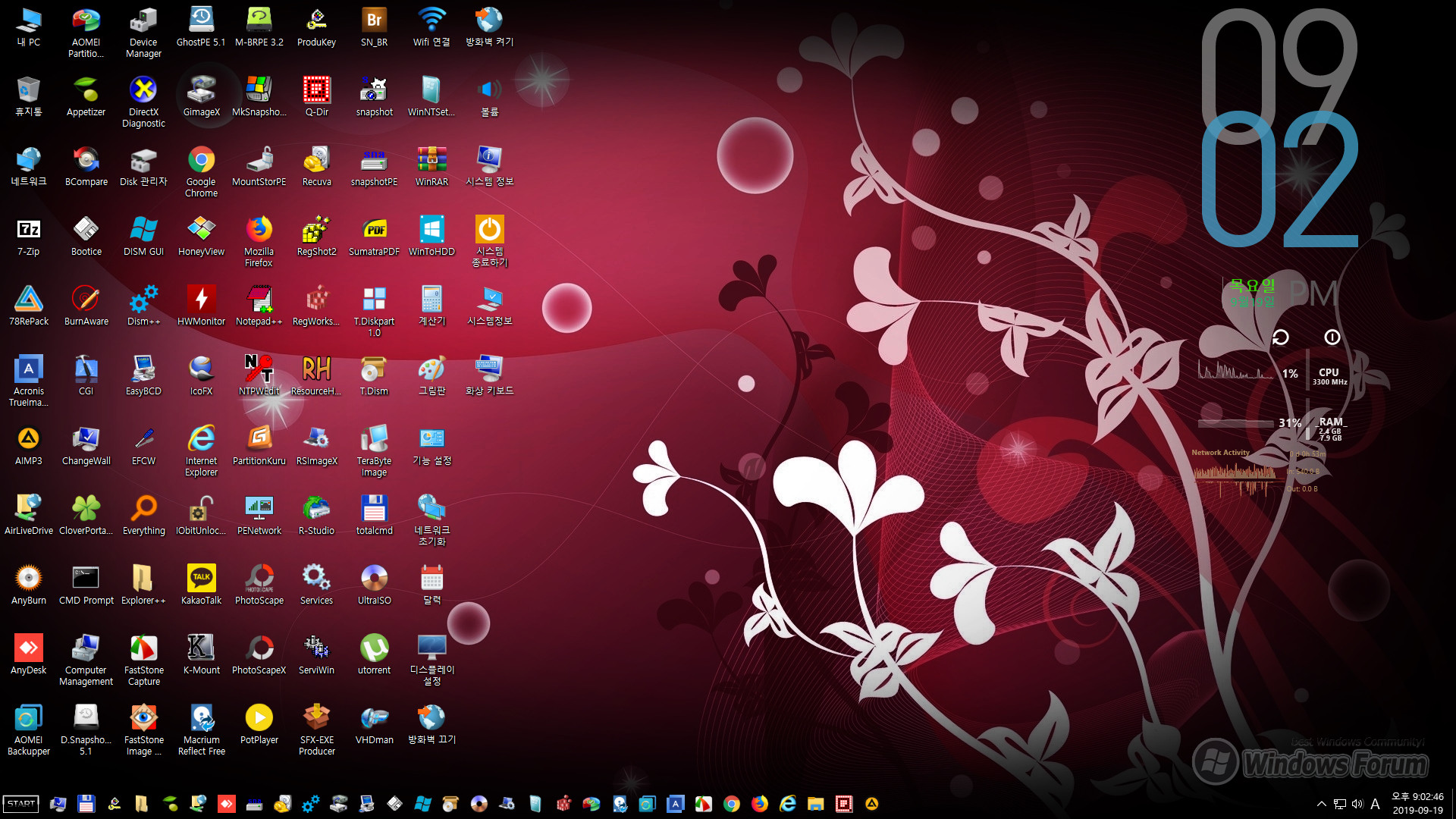The image size is (1456, 819).
Task: Click the 시스템 종료하기 power icon
Action: (x=489, y=241)
